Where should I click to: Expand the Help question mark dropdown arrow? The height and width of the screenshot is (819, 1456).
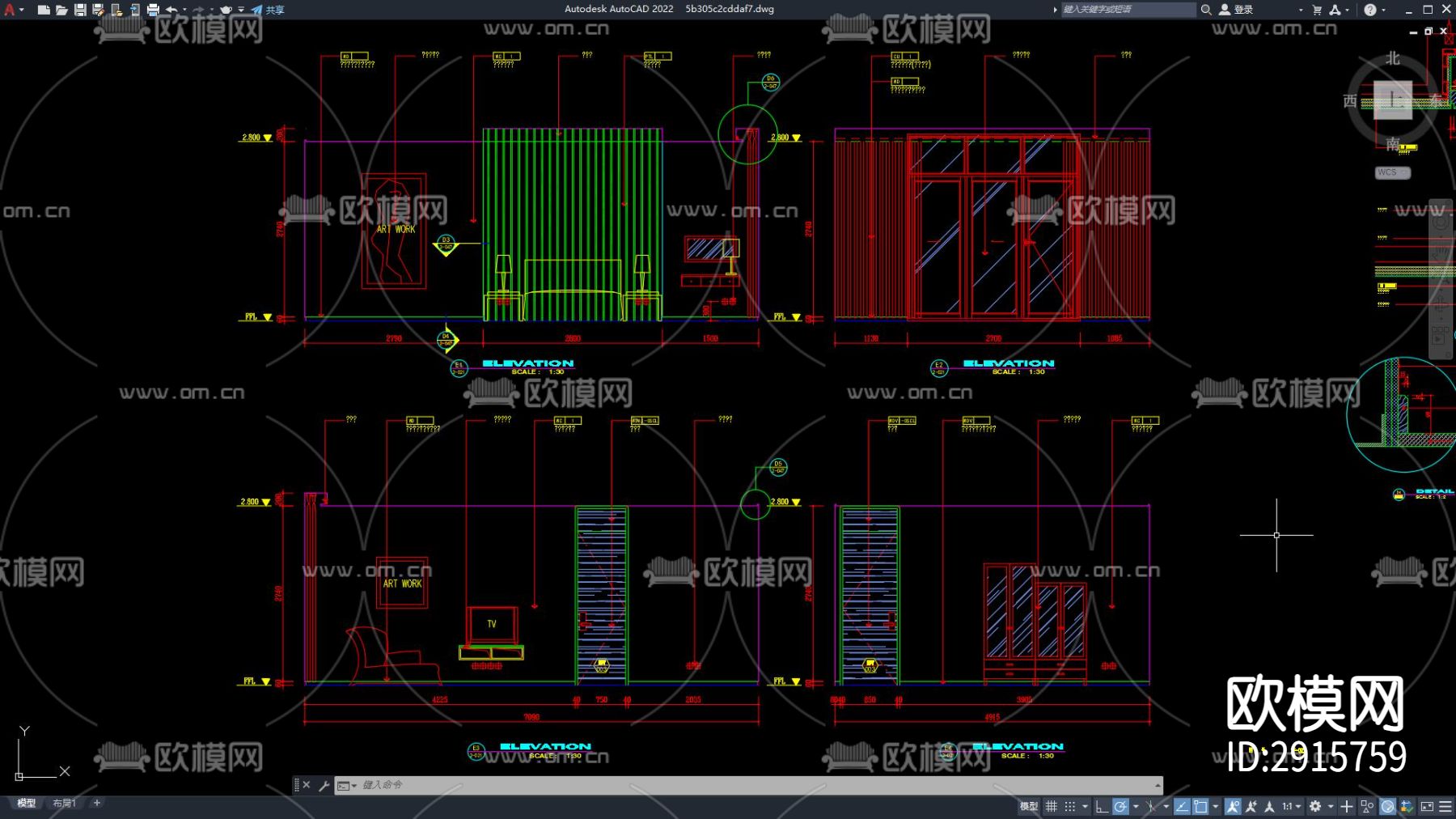[1385, 10]
